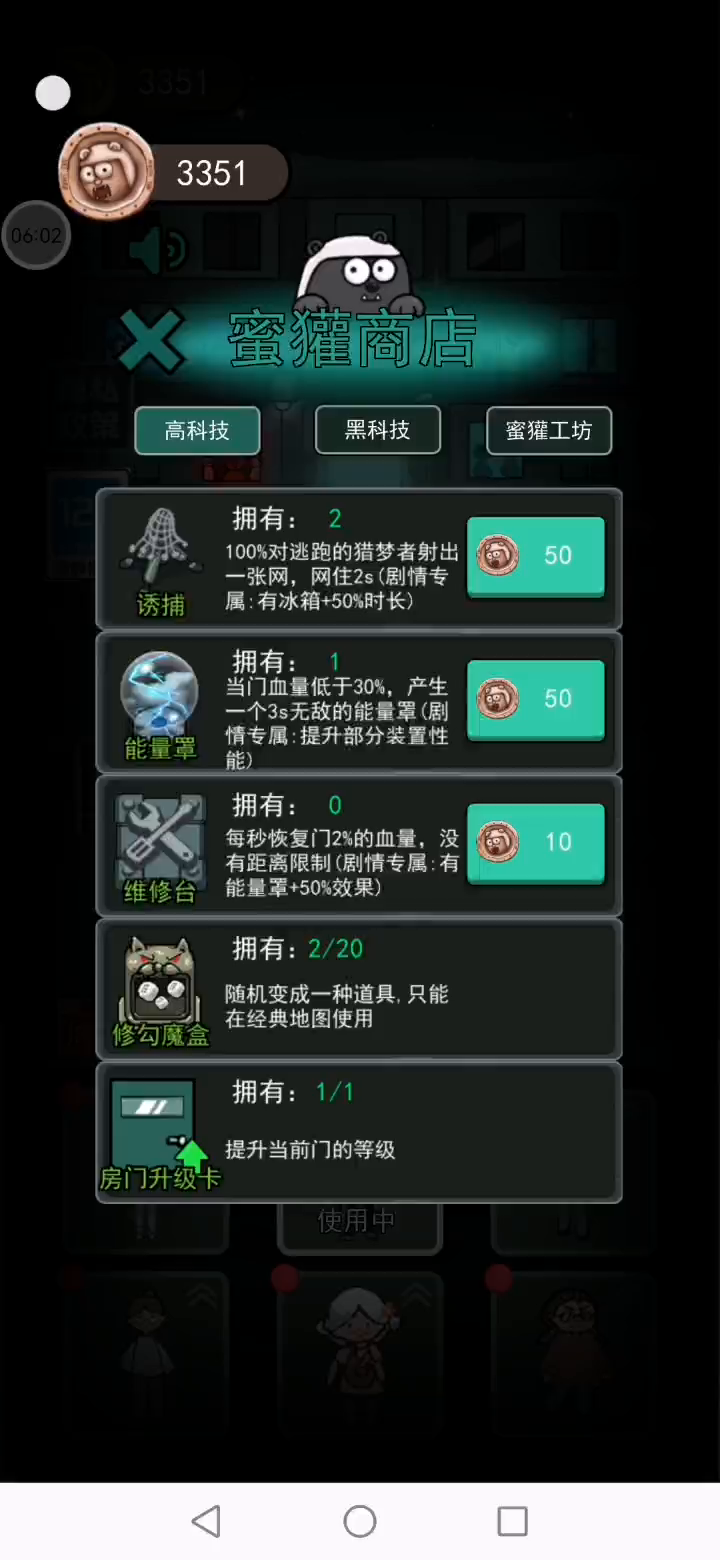Buy 维修台 for 10 coins
This screenshot has width=720, height=1560.
[536, 843]
